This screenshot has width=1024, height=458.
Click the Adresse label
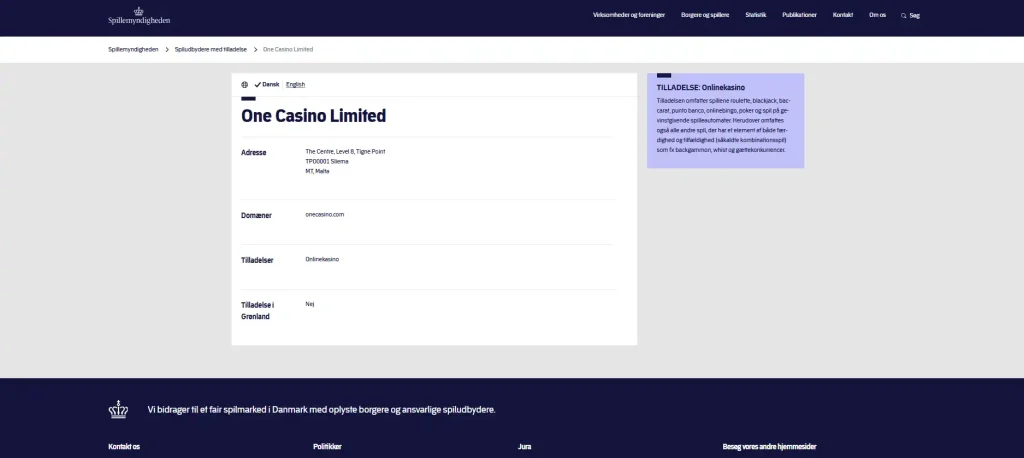pos(253,153)
